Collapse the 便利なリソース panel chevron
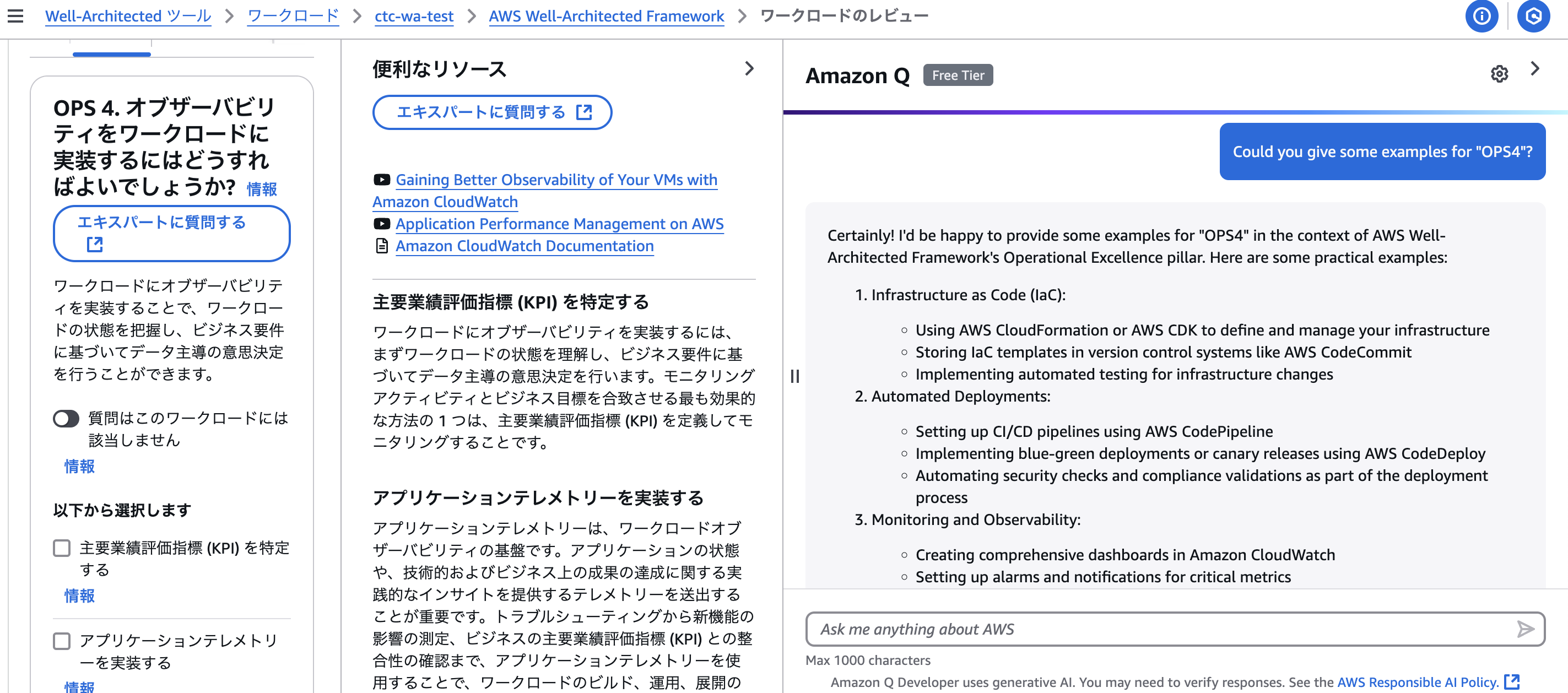 coord(749,69)
